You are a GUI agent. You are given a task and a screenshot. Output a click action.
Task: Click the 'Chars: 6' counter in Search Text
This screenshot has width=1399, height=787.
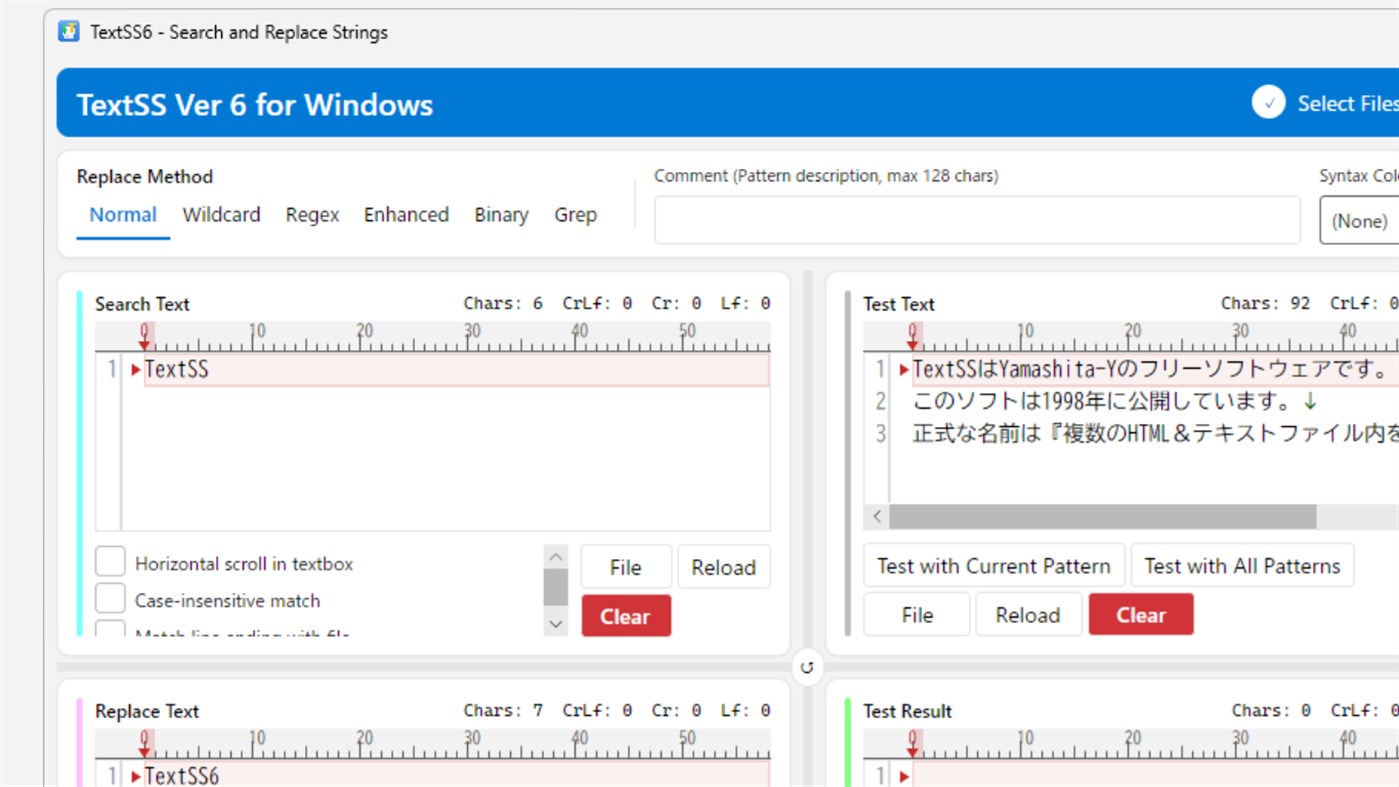503,303
